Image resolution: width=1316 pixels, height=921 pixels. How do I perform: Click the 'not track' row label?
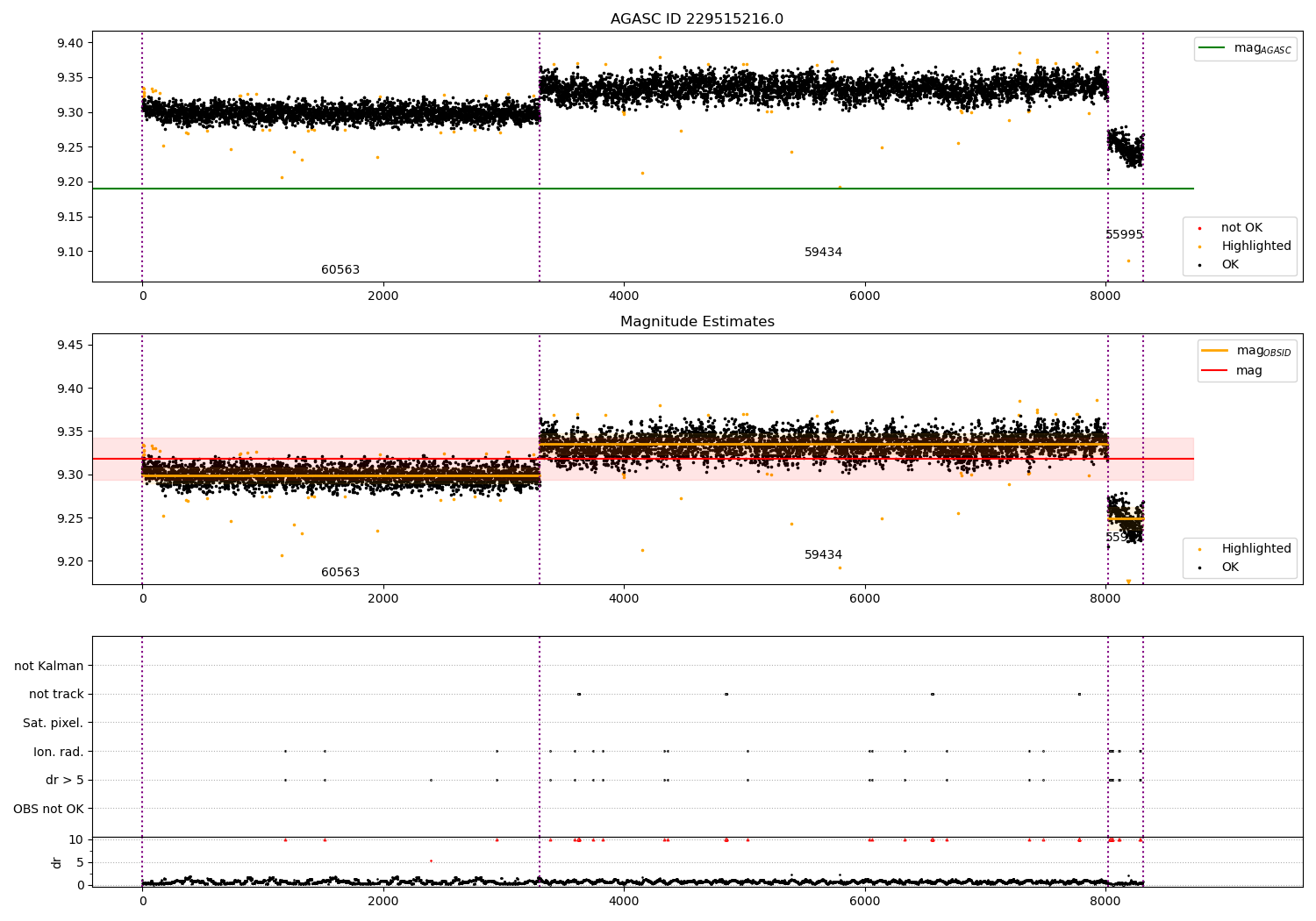point(56,694)
